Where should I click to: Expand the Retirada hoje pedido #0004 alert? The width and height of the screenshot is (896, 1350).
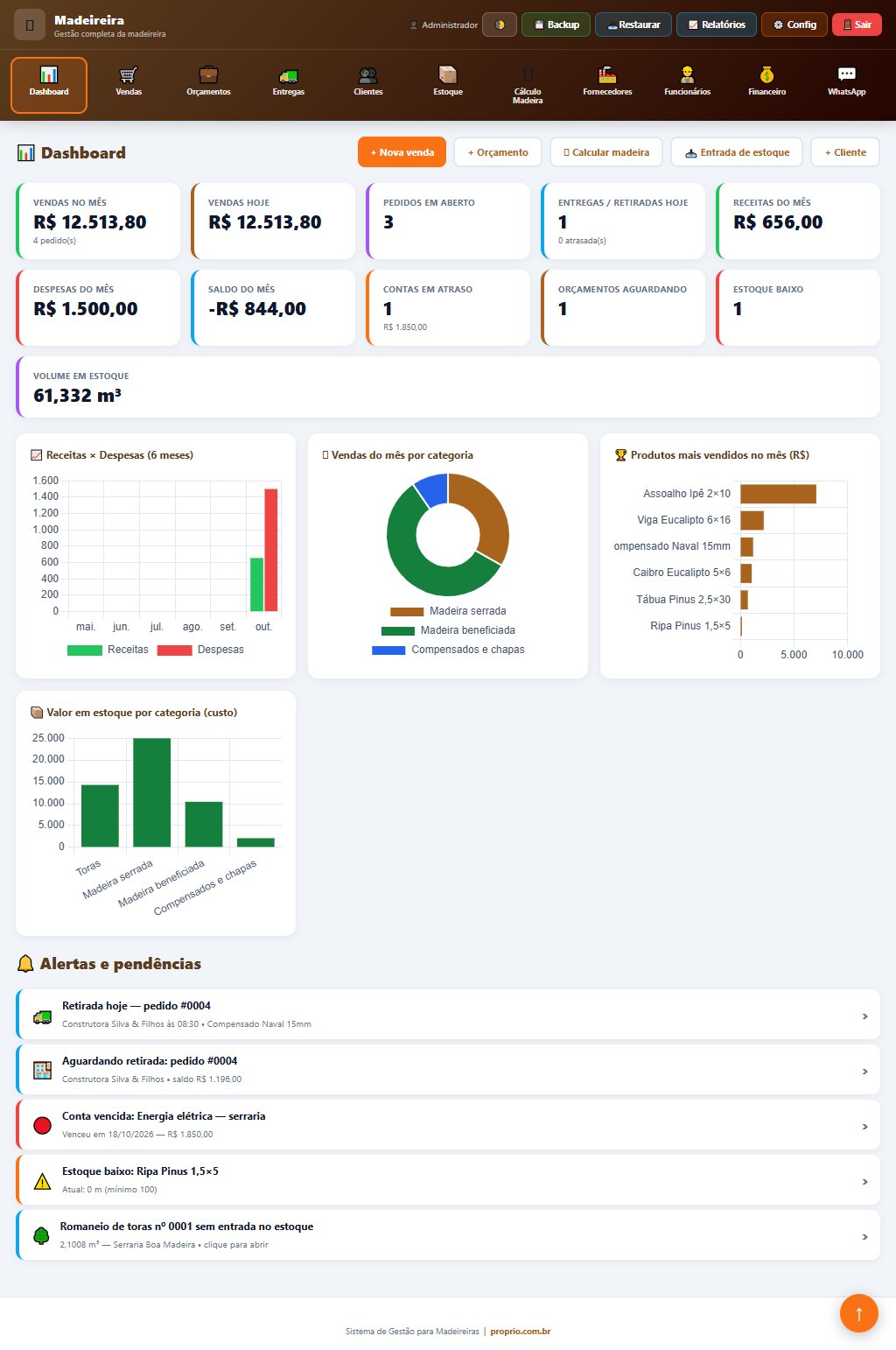448,1015
